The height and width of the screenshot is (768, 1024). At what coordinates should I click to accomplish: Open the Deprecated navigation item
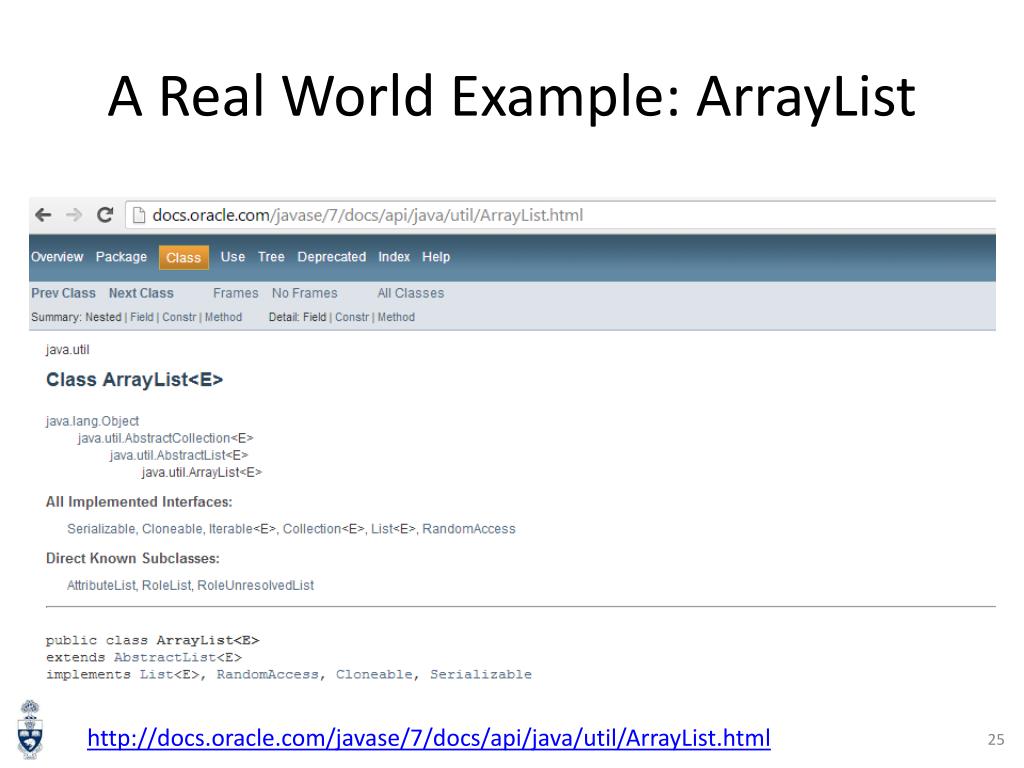click(x=332, y=257)
